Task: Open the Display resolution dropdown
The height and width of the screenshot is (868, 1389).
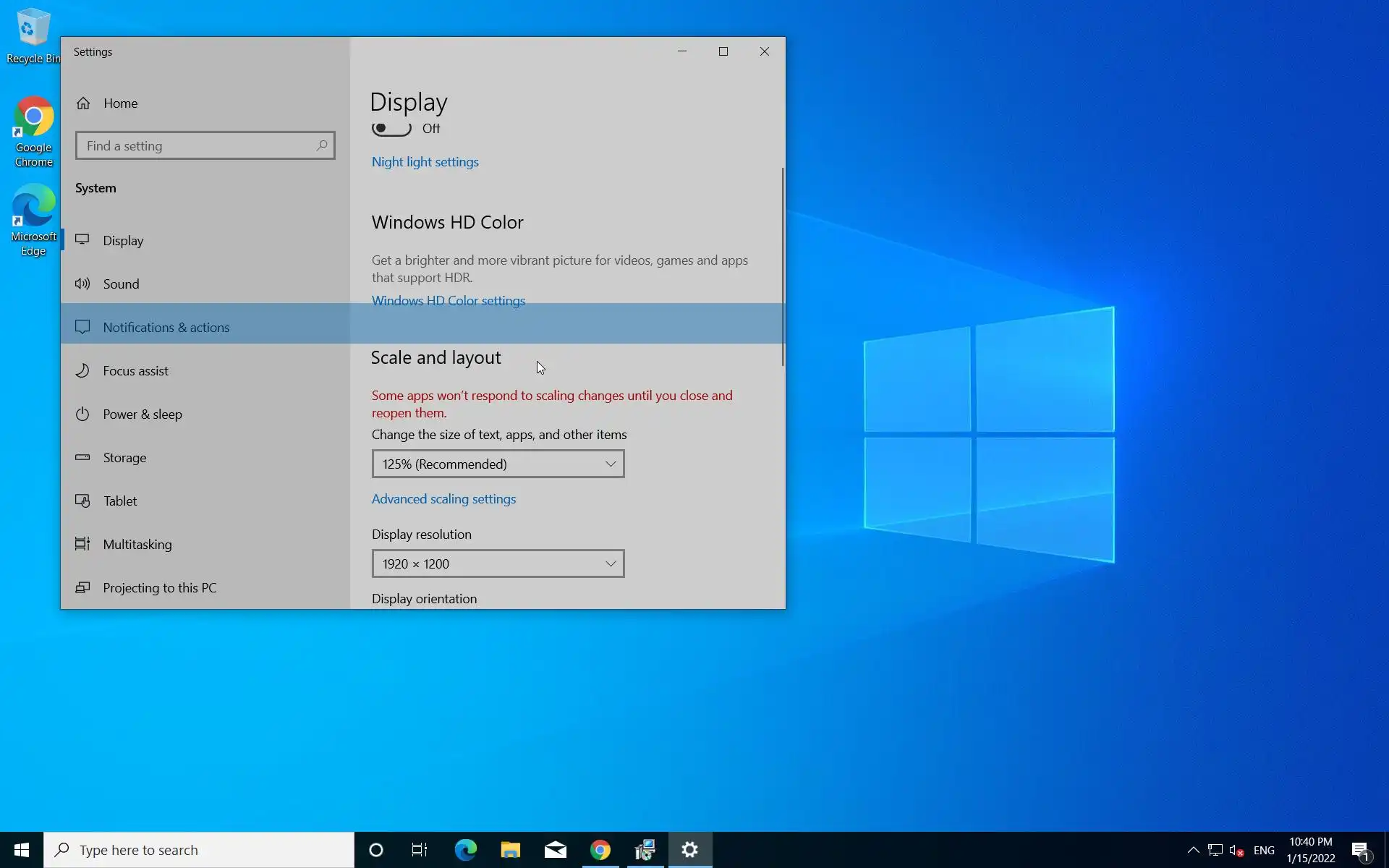Action: coord(498,563)
